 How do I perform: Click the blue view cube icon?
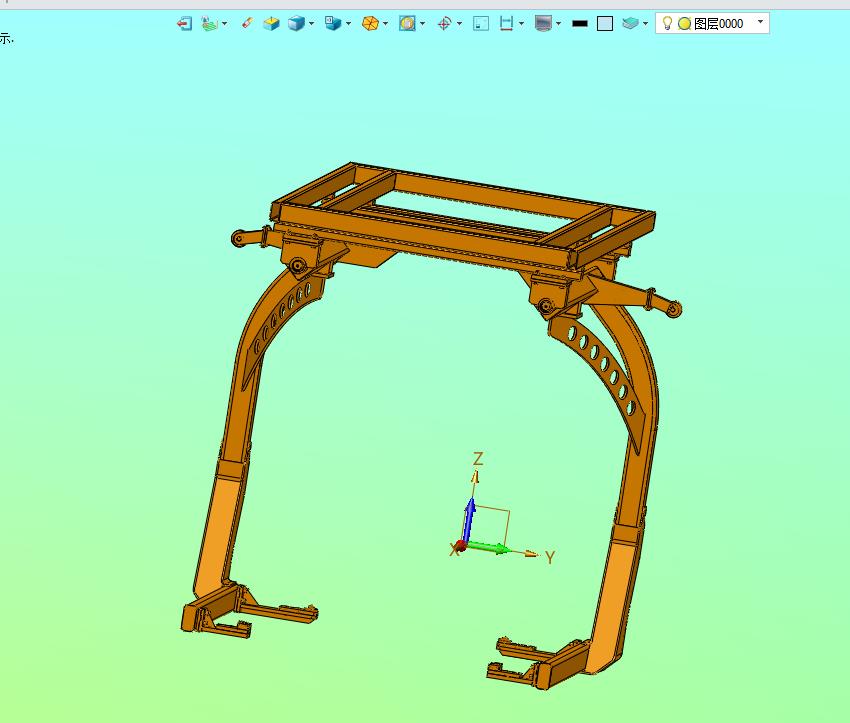point(296,24)
